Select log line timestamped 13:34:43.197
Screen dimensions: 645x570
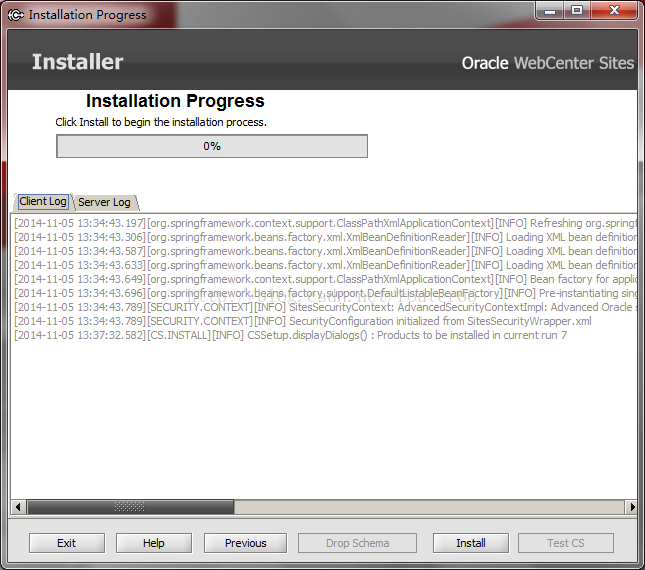click(x=325, y=223)
